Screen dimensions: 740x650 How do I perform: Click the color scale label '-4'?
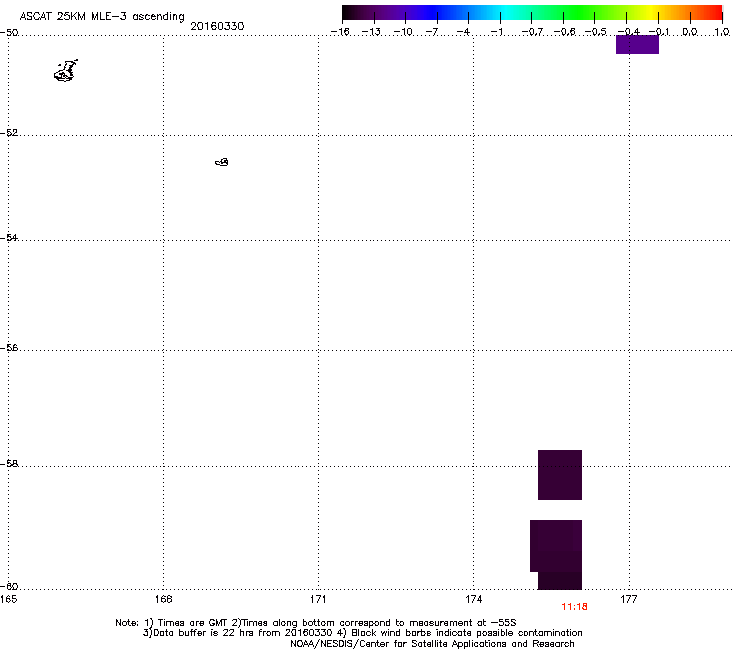(x=463, y=32)
